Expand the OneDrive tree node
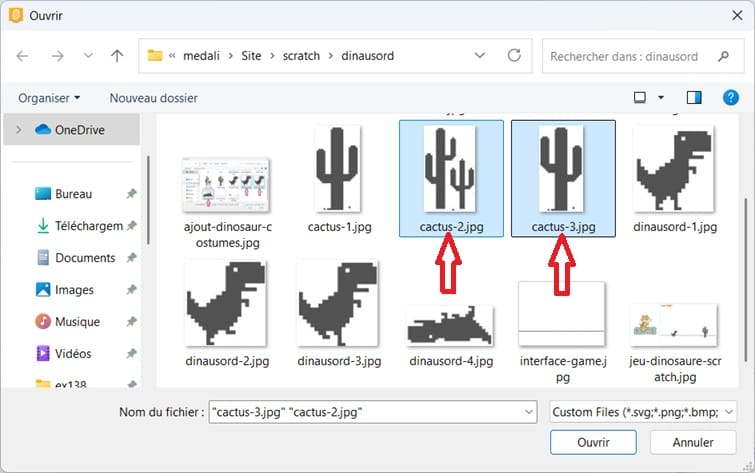Image resolution: width=755 pixels, height=473 pixels. pyautogui.click(x=19, y=130)
